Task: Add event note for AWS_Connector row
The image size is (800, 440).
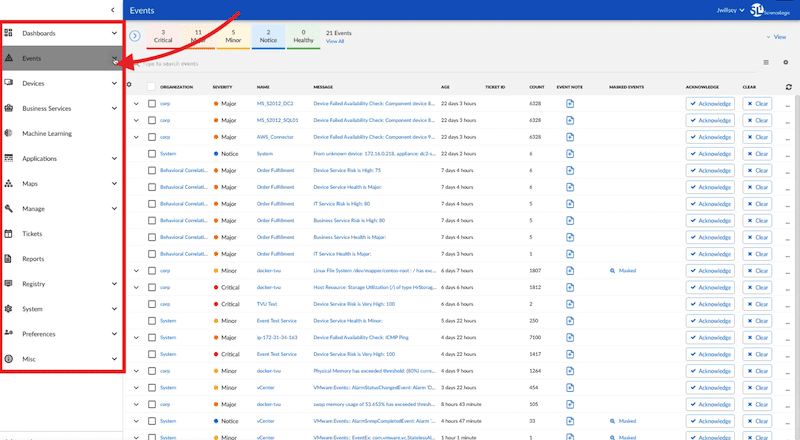Action: (570, 137)
